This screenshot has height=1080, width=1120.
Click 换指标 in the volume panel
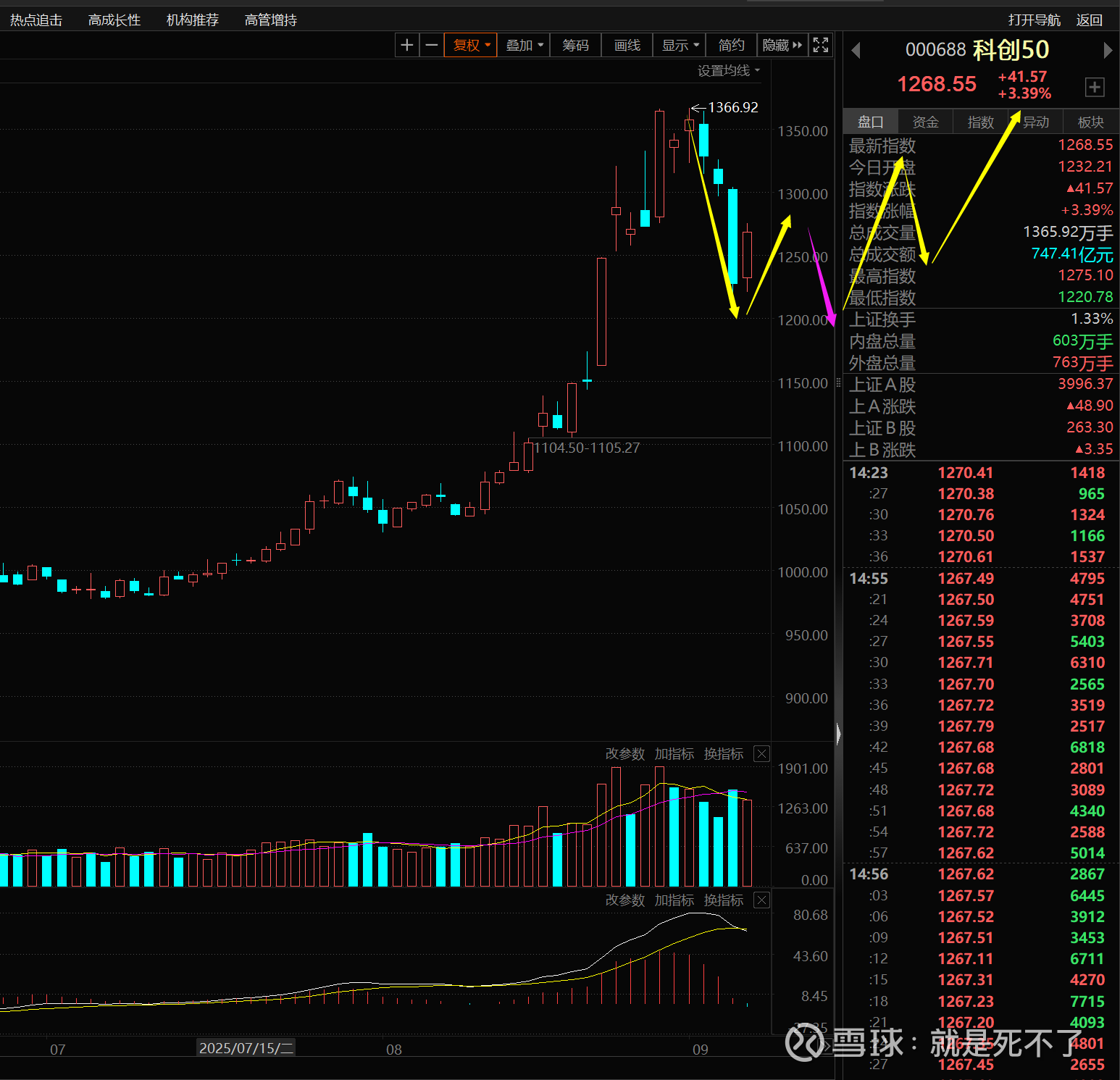coord(724,754)
